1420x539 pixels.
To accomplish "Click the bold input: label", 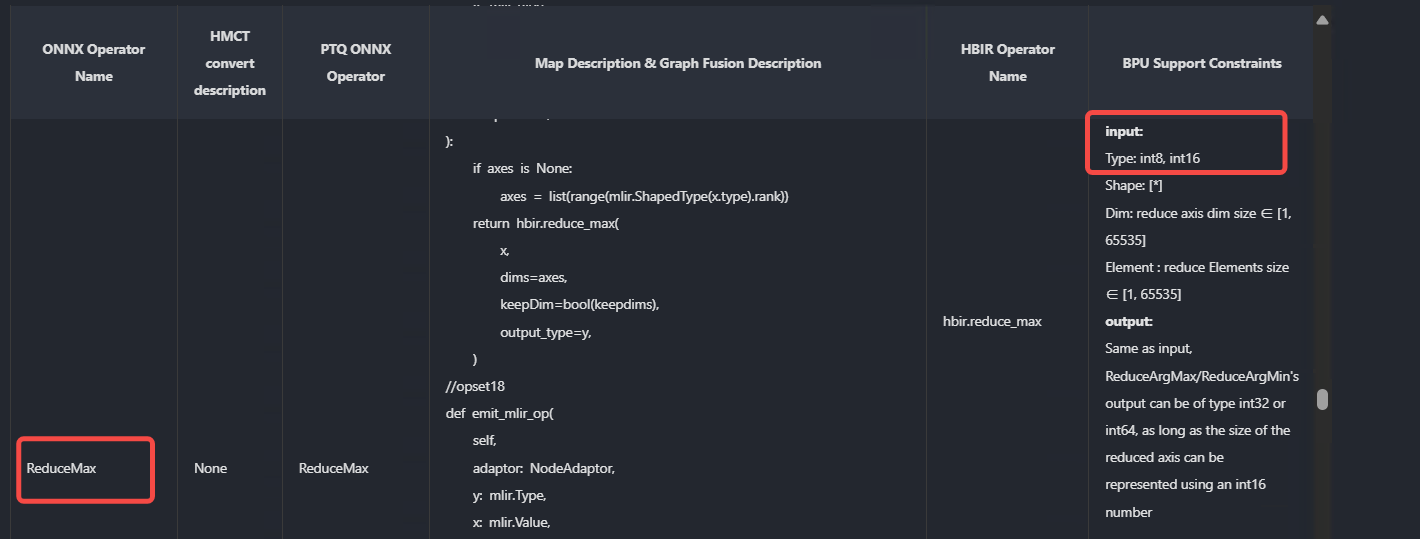I will pos(1124,131).
